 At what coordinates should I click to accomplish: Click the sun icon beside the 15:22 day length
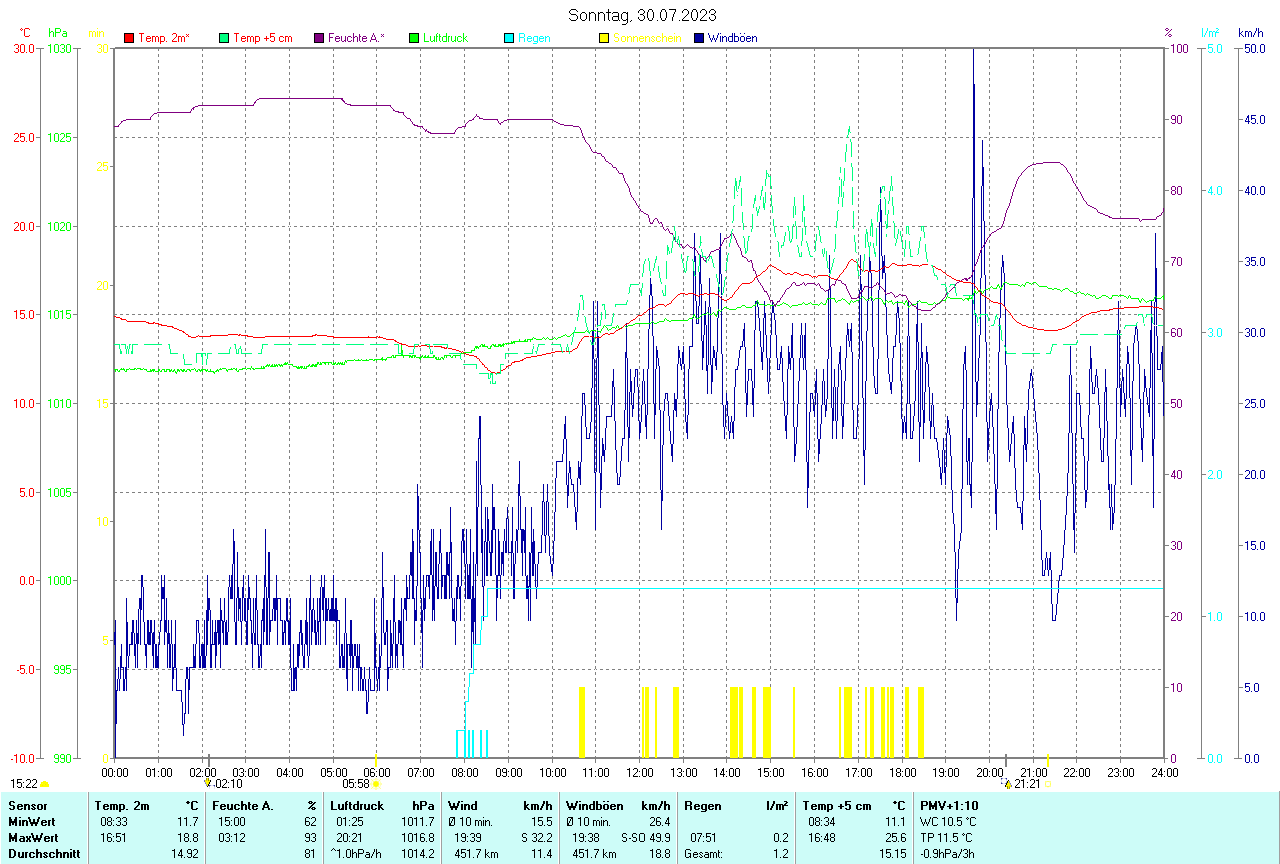click(45, 785)
